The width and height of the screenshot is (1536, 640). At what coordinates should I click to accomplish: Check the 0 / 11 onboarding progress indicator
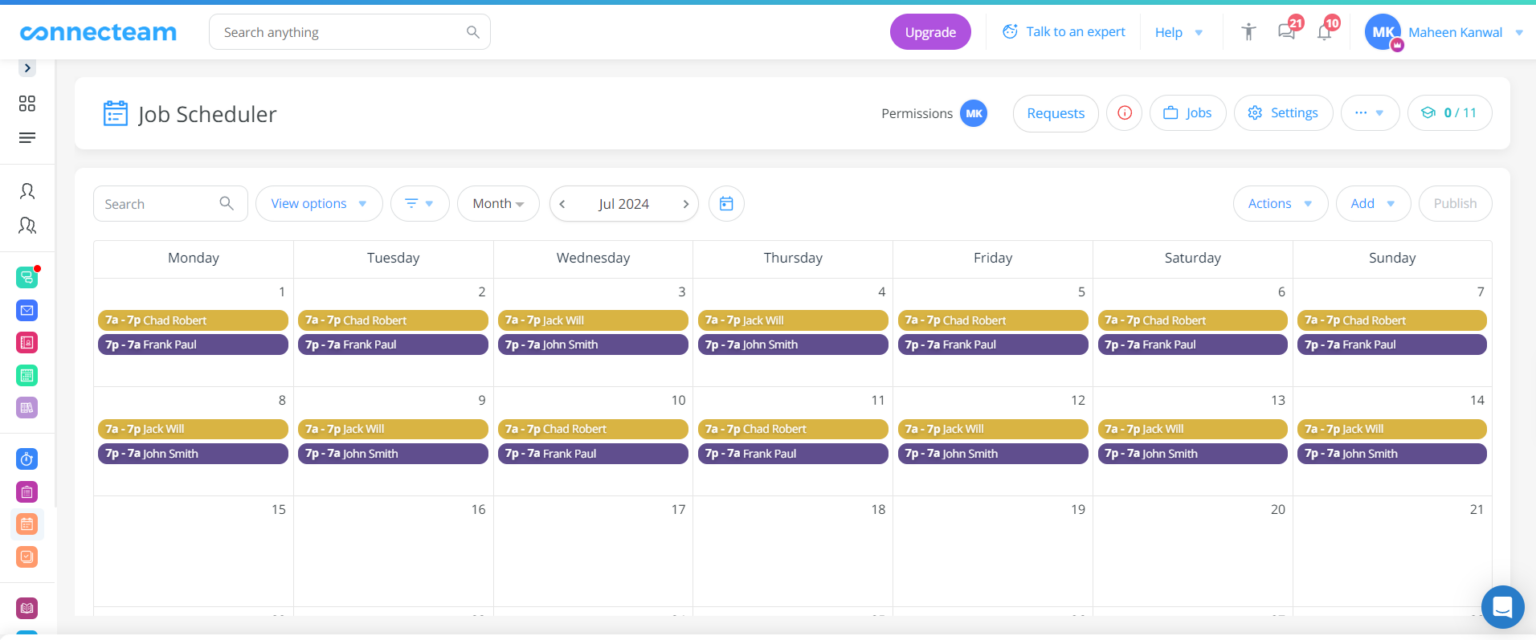1449,112
